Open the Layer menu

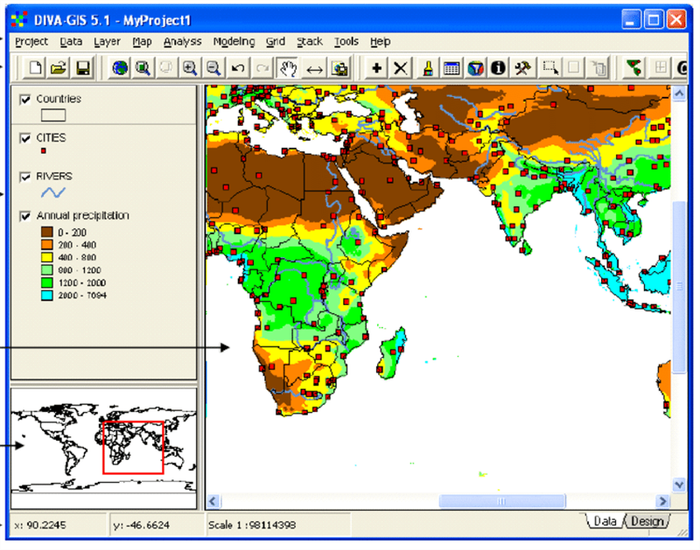107,42
